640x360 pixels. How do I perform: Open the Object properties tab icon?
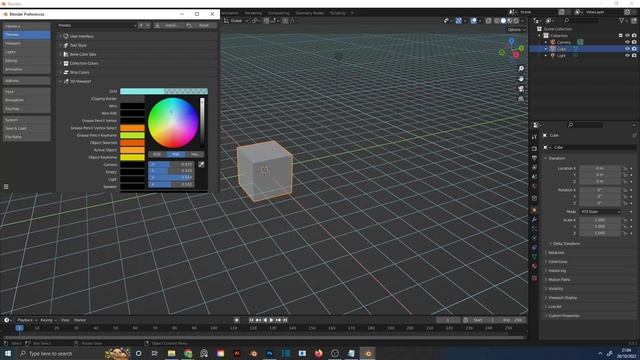pyautogui.click(x=534, y=210)
